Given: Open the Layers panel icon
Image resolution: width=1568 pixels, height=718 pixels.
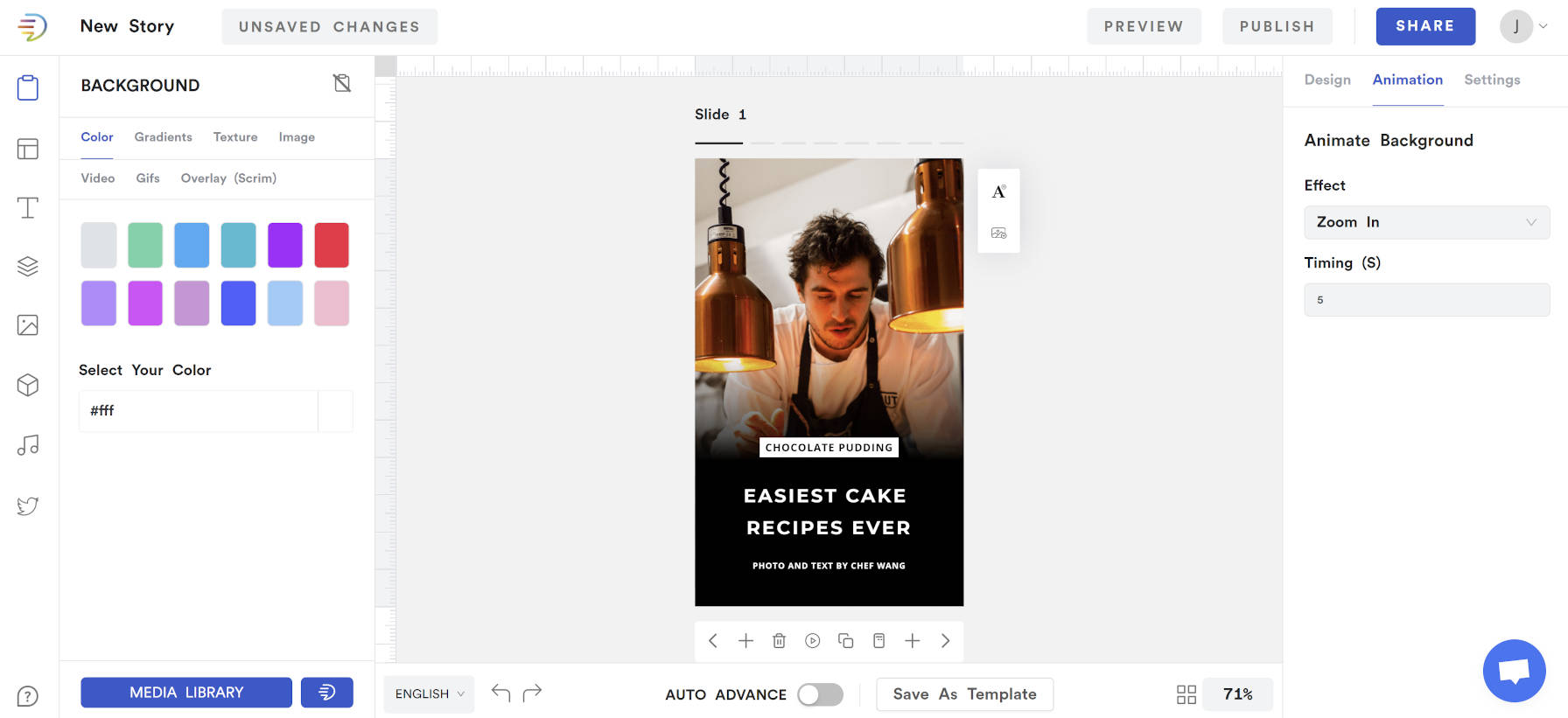Looking at the screenshot, I should pos(28,267).
